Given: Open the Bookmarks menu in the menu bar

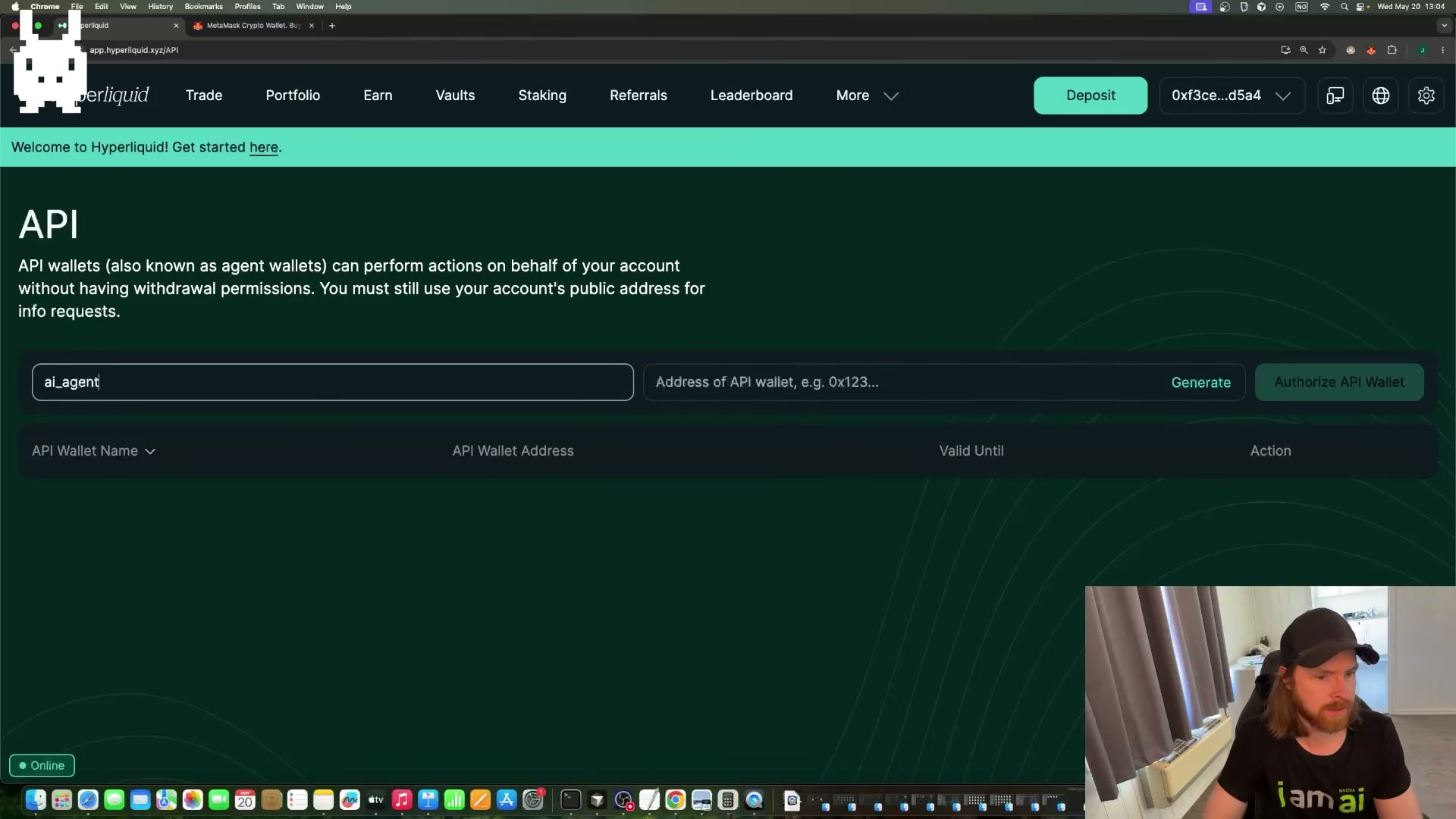Looking at the screenshot, I should click(203, 6).
